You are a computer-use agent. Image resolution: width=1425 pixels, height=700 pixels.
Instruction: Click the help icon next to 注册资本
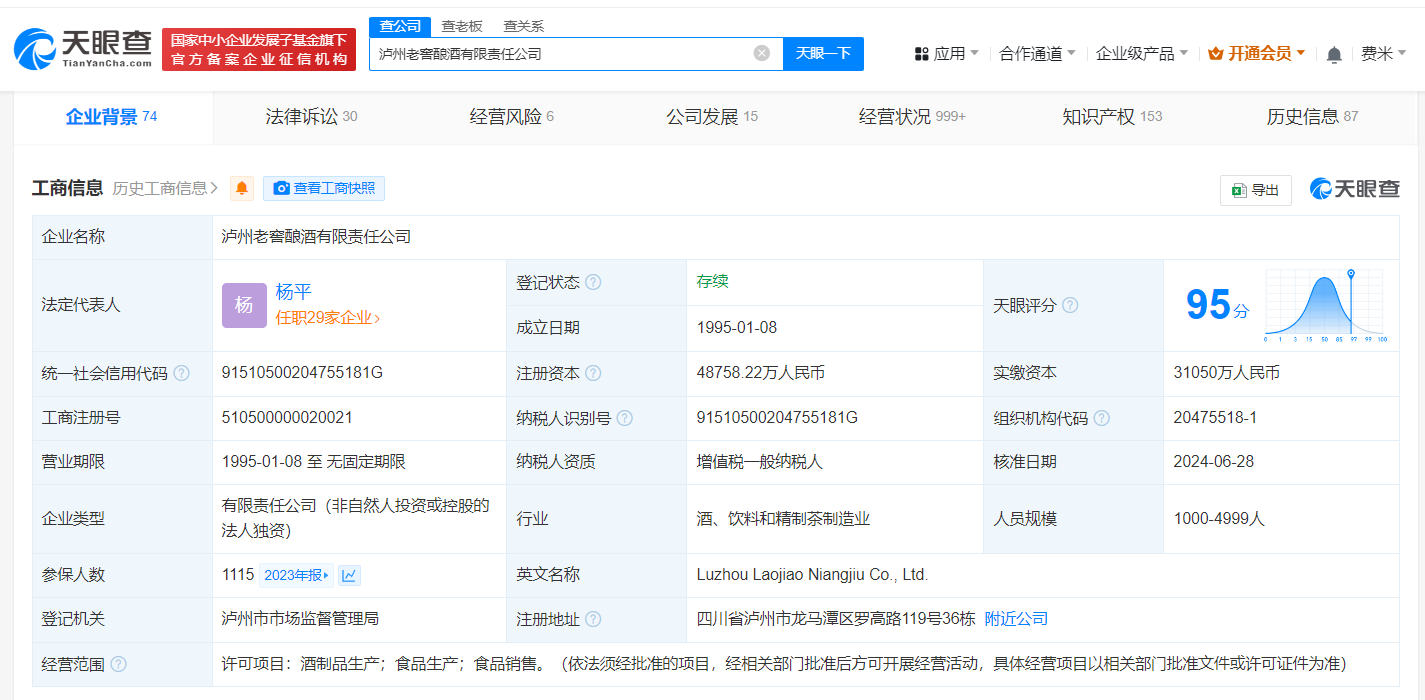click(594, 373)
